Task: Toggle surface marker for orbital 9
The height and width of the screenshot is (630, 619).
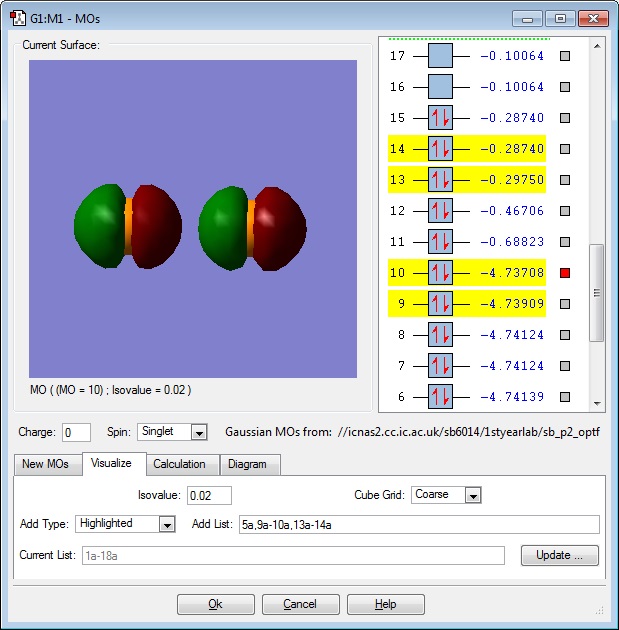Action: (x=565, y=304)
